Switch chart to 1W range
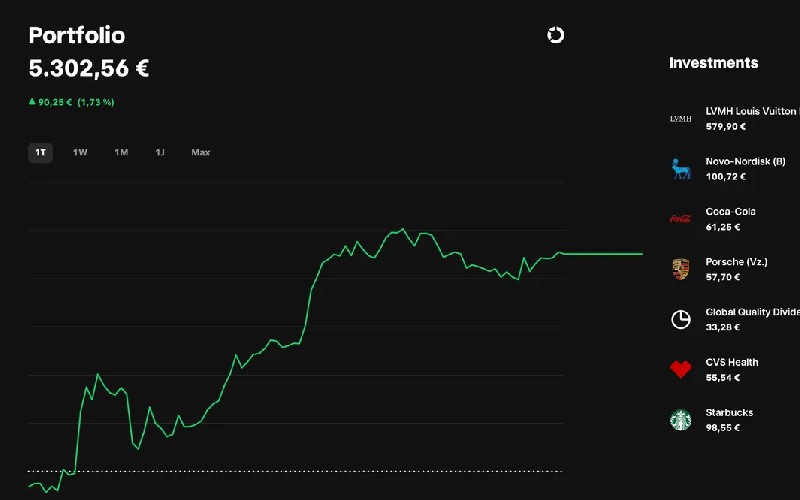The image size is (800, 500). tap(80, 152)
